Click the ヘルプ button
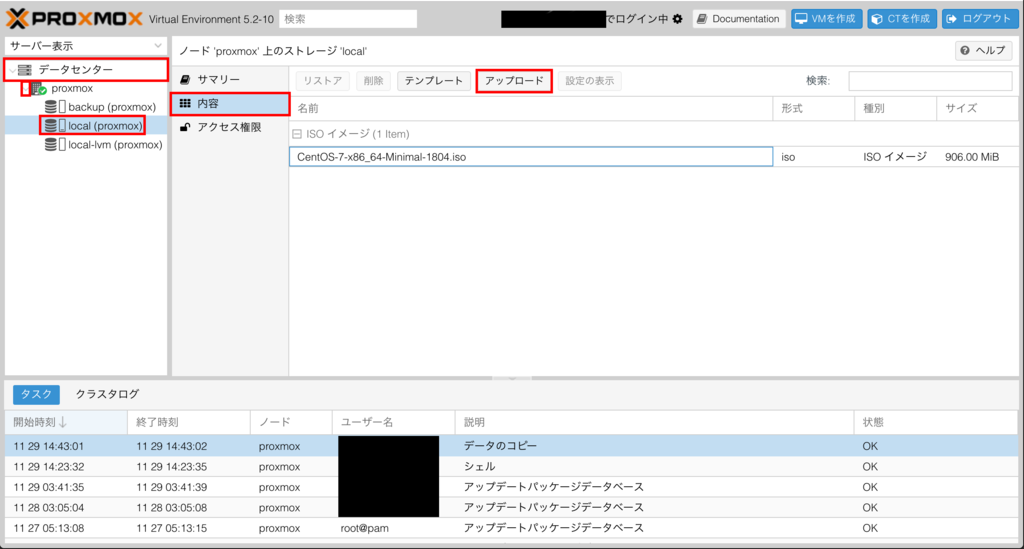Image resolution: width=1024 pixels, height=549 pixels. tap(984, 50)
